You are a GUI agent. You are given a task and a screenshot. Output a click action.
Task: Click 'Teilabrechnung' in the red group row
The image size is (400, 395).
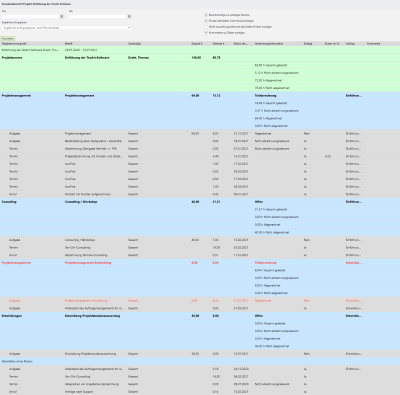pyautogui.click(x=265, y=263)
